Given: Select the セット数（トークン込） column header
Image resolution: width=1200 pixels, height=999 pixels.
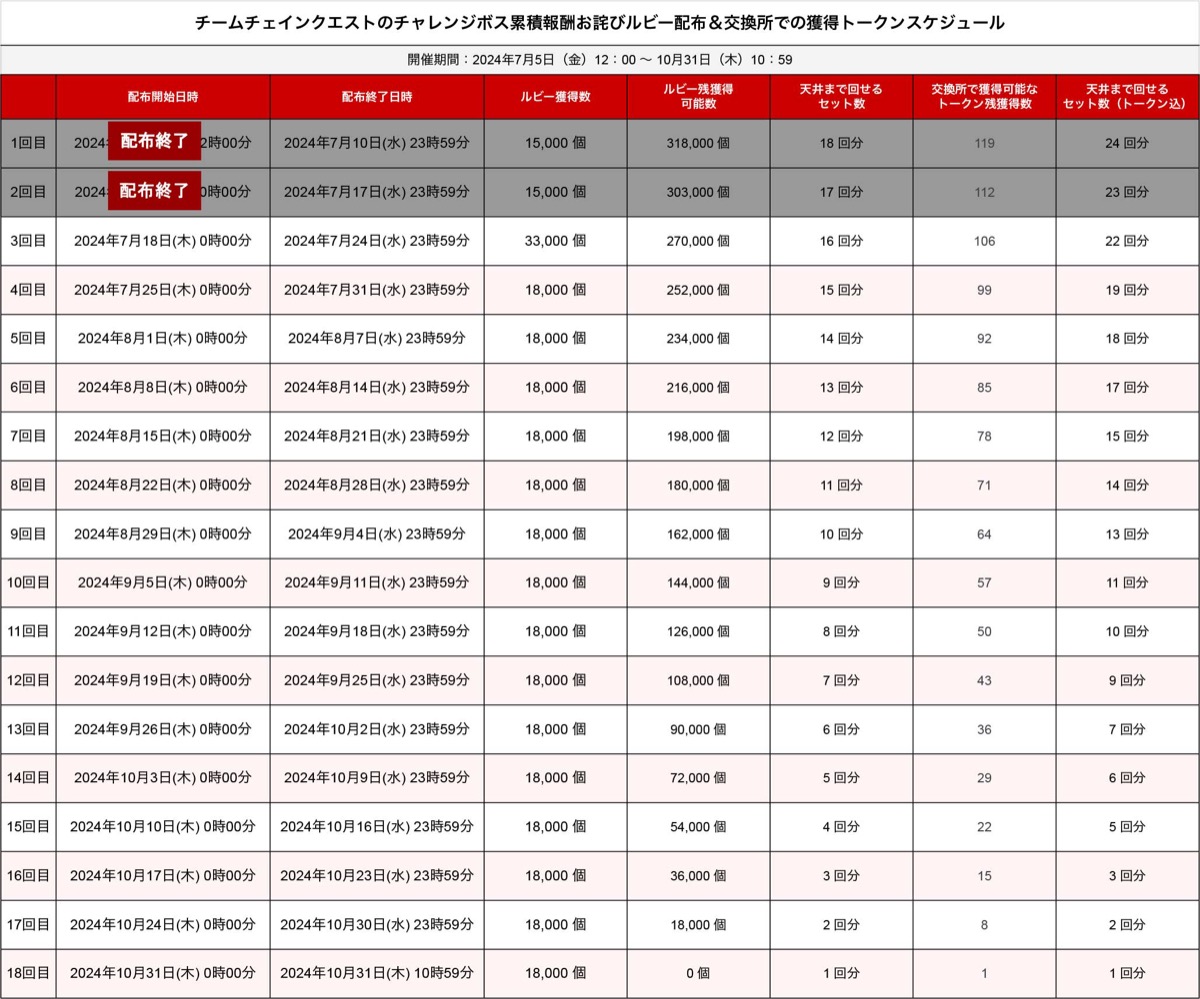Looking at the screenshot, I should 1127,97.
